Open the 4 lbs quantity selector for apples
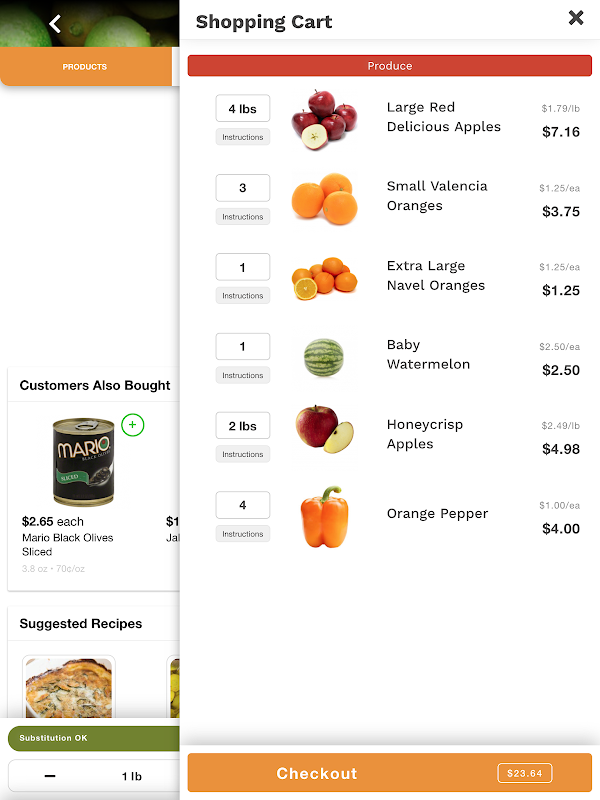The image size is (600, 800). point(243,108)
